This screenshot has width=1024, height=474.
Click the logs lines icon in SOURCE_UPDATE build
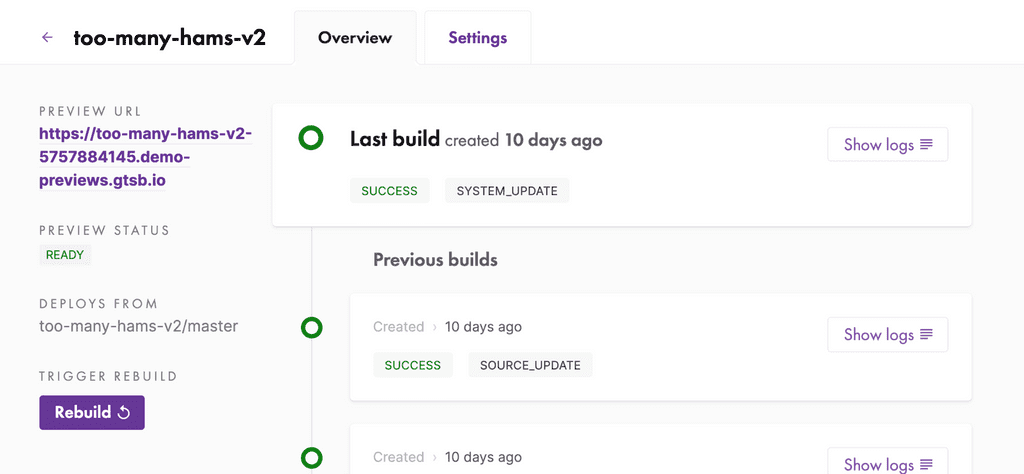[x=926, y=334]
